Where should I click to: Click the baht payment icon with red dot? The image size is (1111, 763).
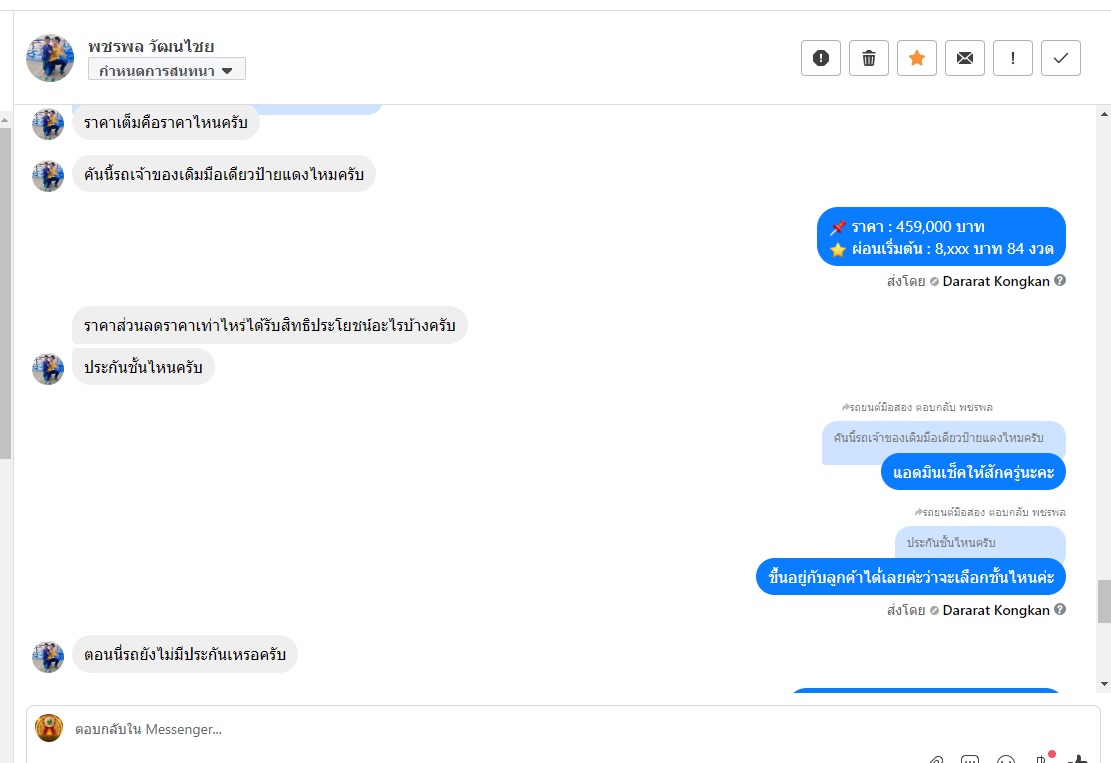pyautogui.click(x=1042, y=758)
